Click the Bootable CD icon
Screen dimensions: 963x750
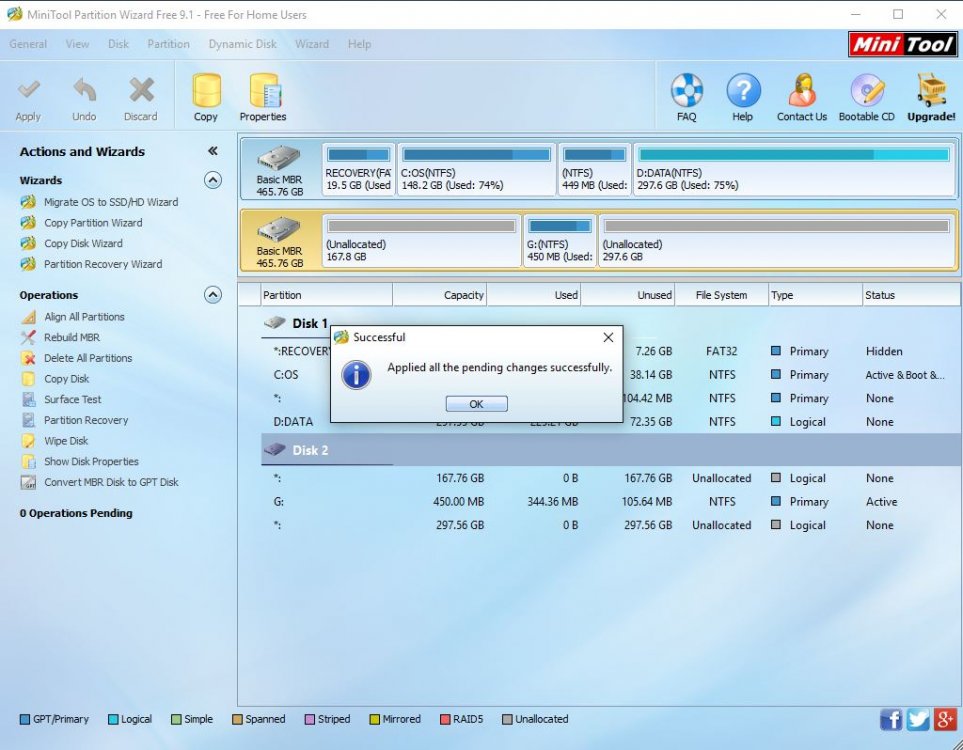866,92
